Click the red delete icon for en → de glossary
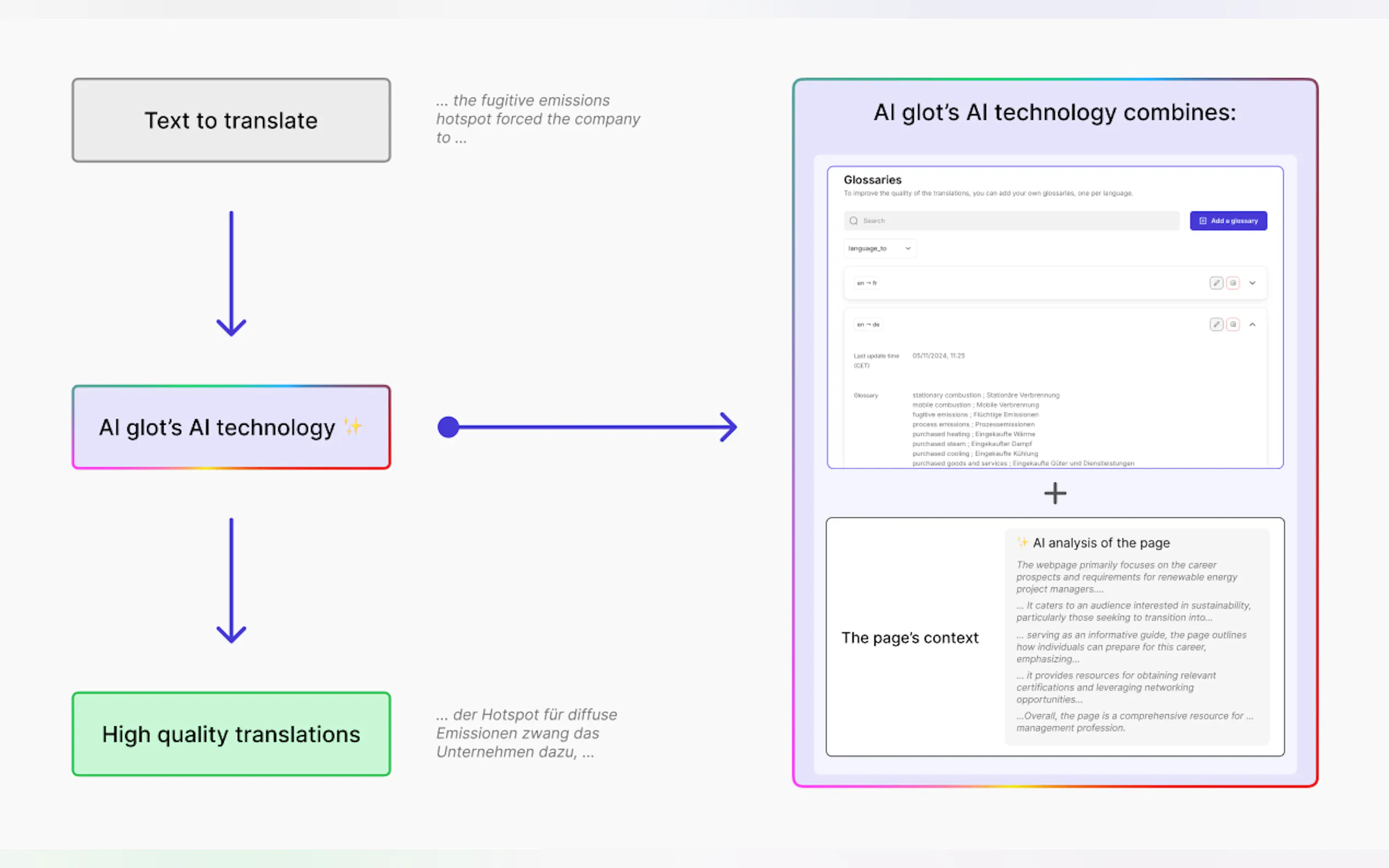Screen dimensions: 1389x868 1232,324
